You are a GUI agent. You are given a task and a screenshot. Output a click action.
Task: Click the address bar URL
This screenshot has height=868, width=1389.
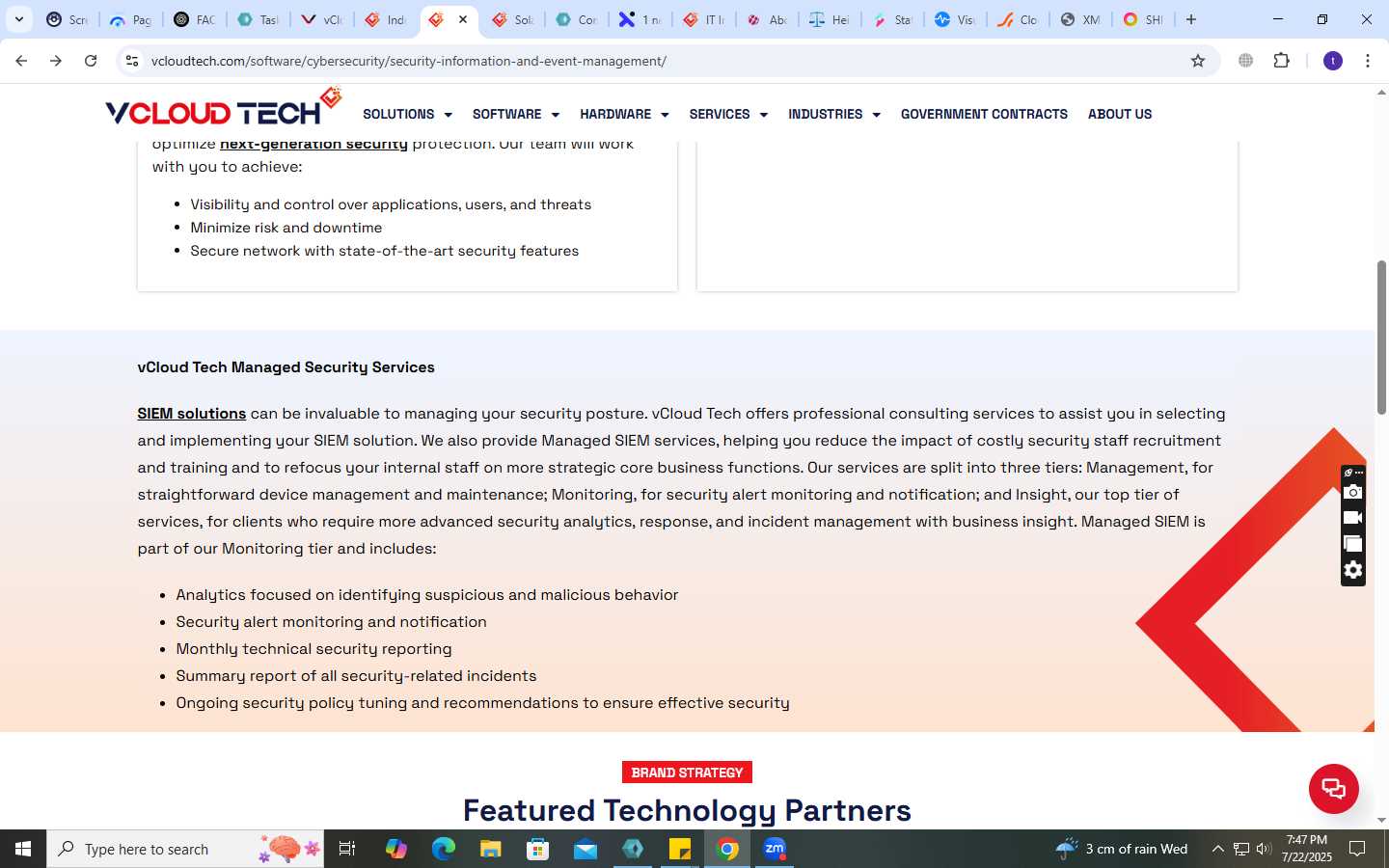pyautogui.click(x=409, y=61)
